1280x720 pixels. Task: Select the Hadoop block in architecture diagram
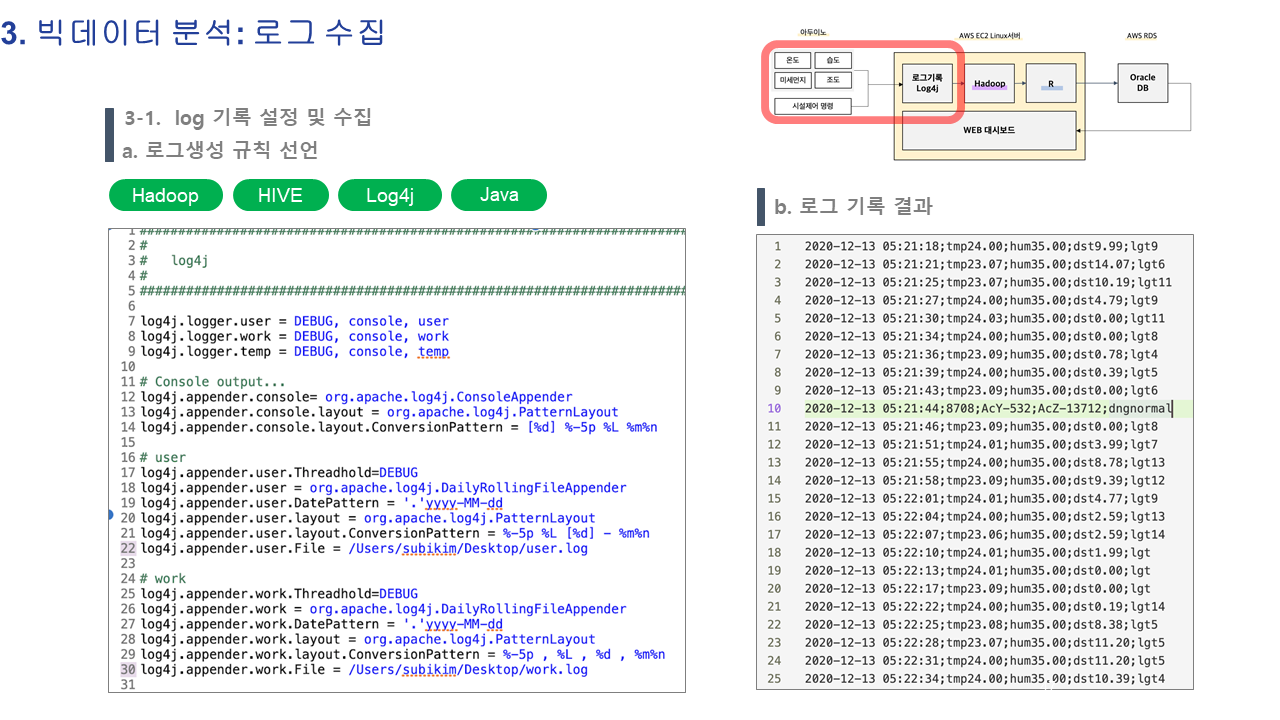pyautogui.click(x=990, y=84)
